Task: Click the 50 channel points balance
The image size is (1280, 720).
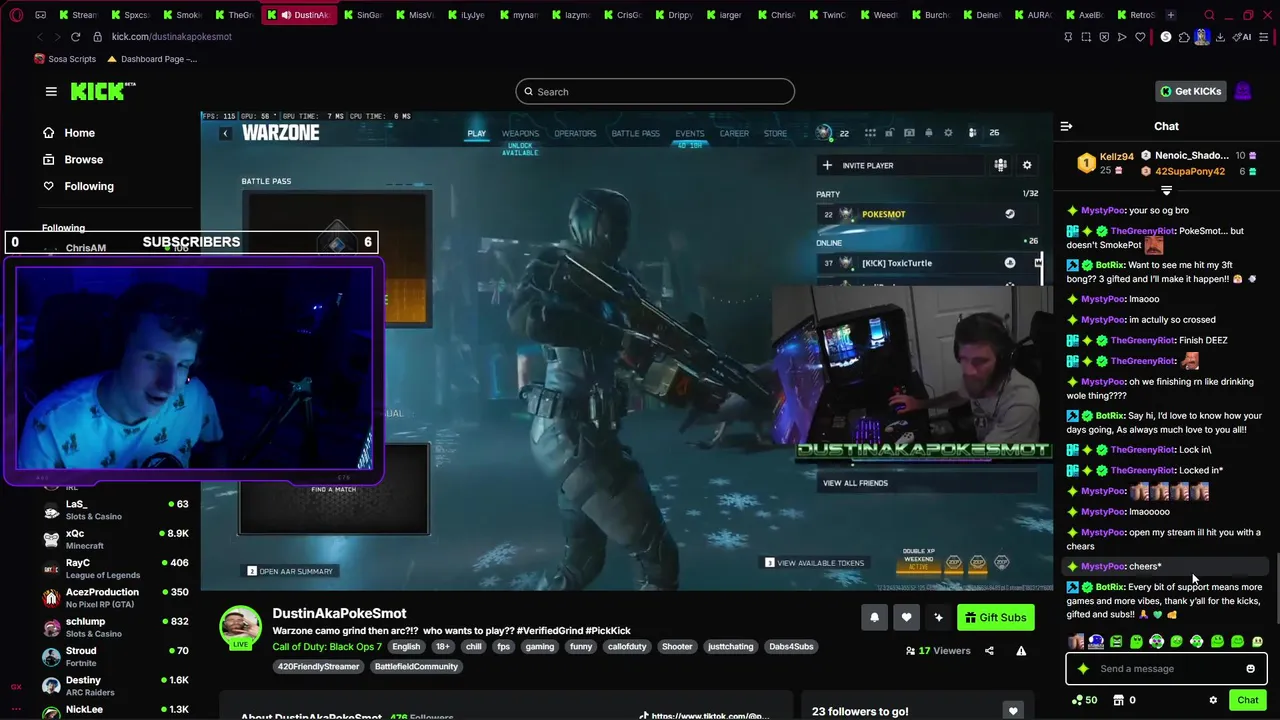Action: [x=1084, y=700]
